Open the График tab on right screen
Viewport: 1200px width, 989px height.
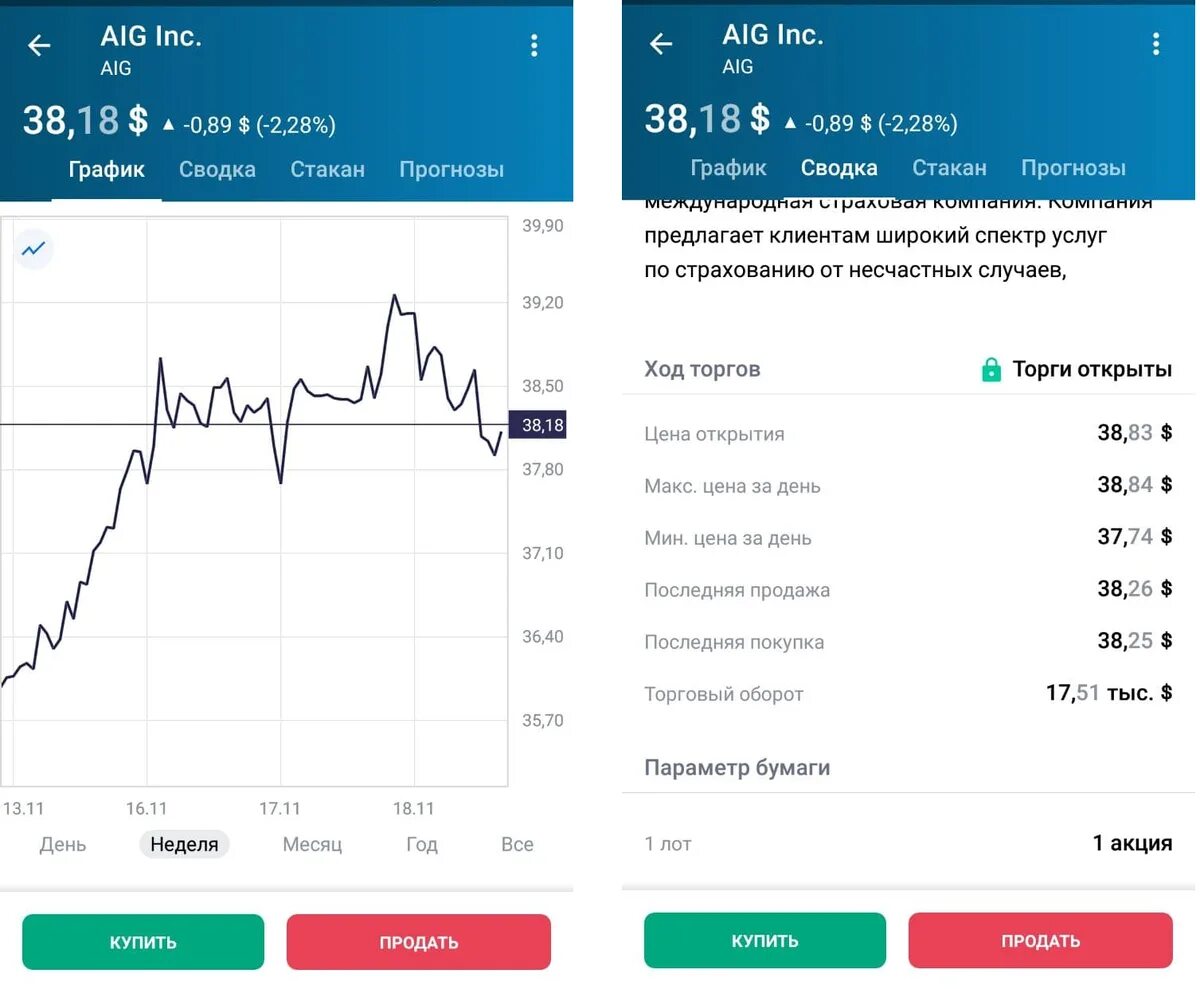pos(729,168)
